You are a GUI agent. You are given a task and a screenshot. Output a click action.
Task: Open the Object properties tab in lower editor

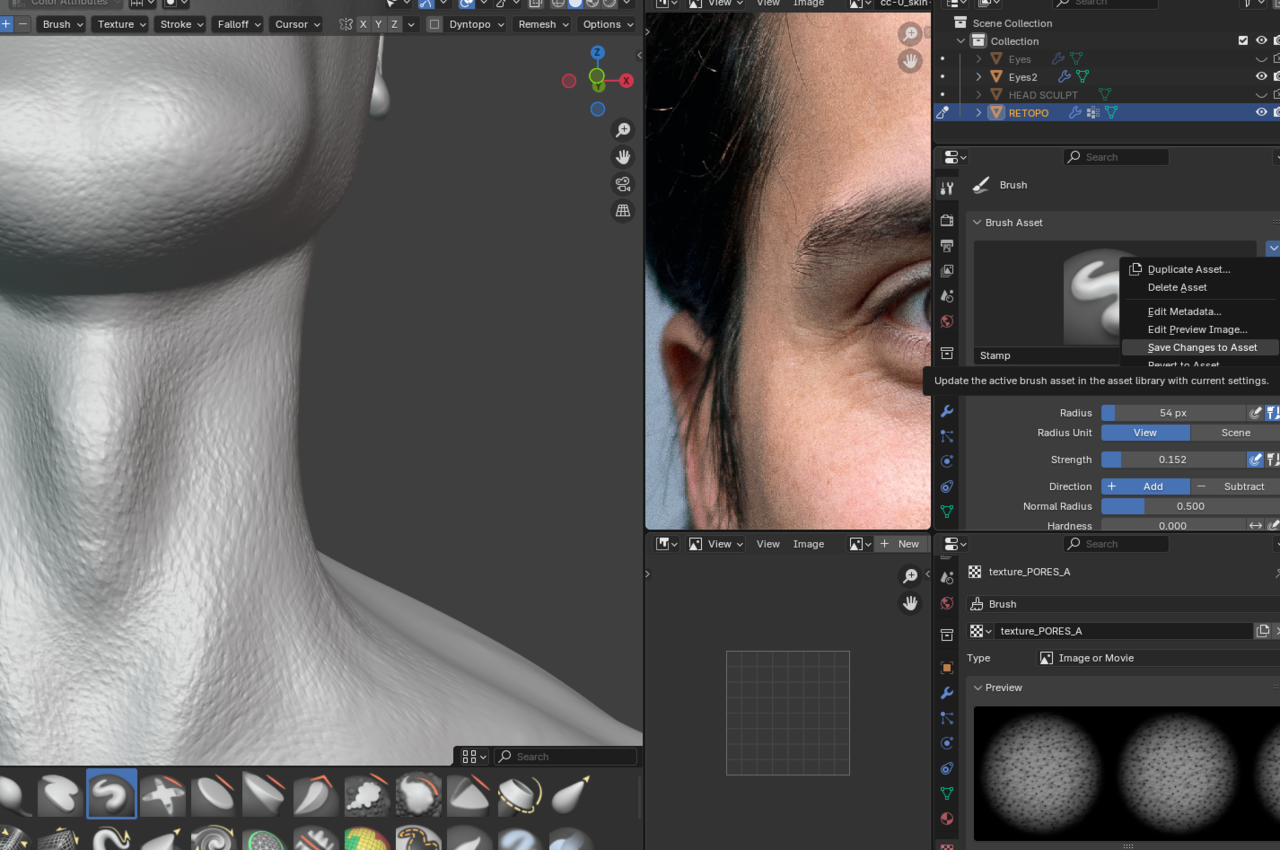click(x=947, y=667)
